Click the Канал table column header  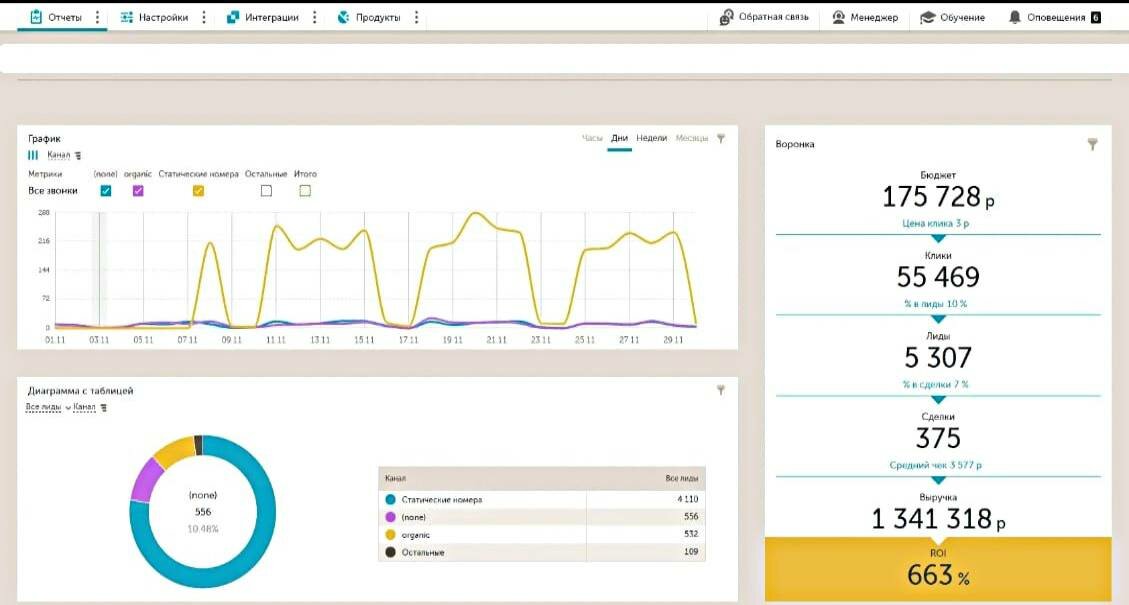[x=395, y=478]
